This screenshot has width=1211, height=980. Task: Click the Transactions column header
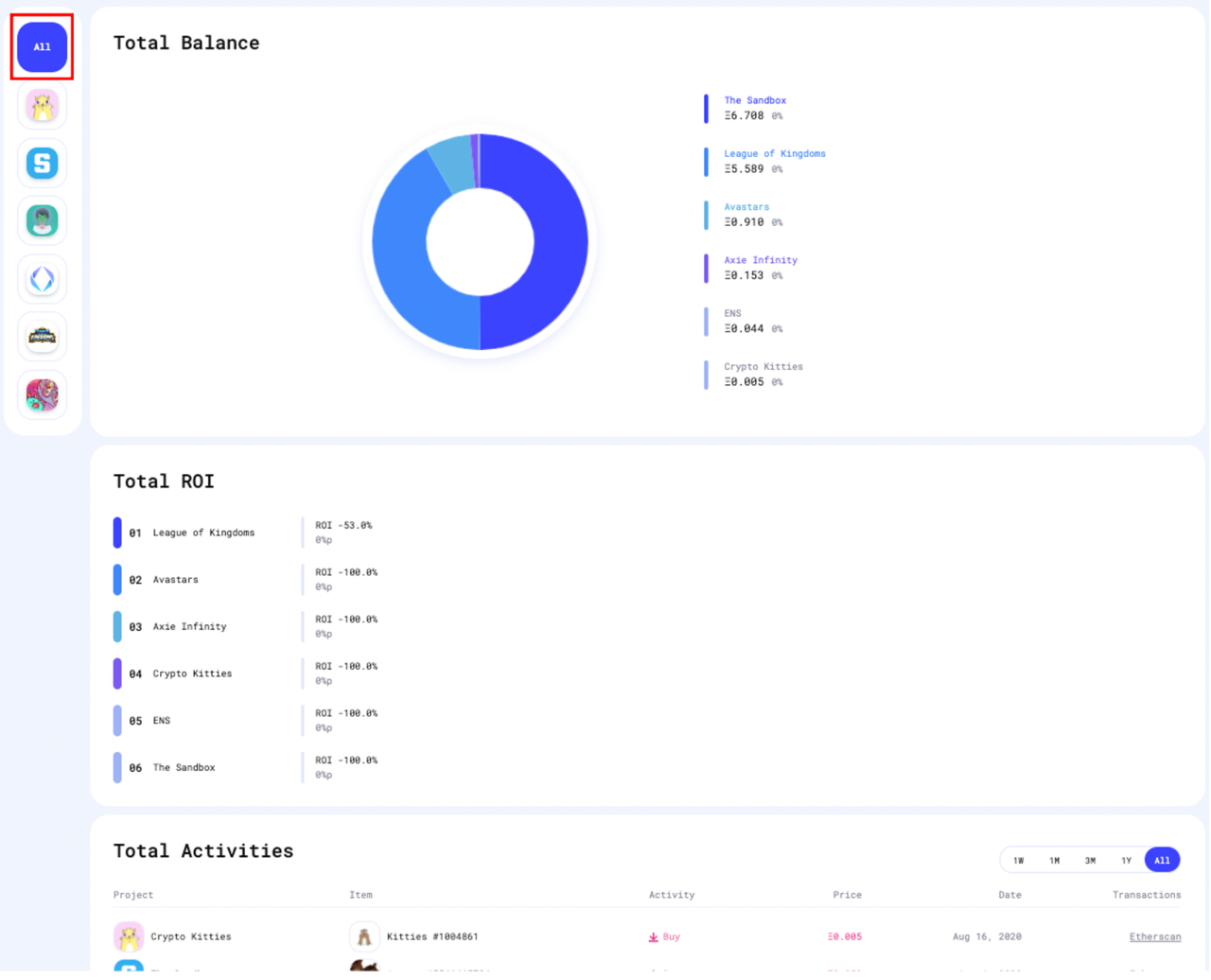(x=1147, y=895)
